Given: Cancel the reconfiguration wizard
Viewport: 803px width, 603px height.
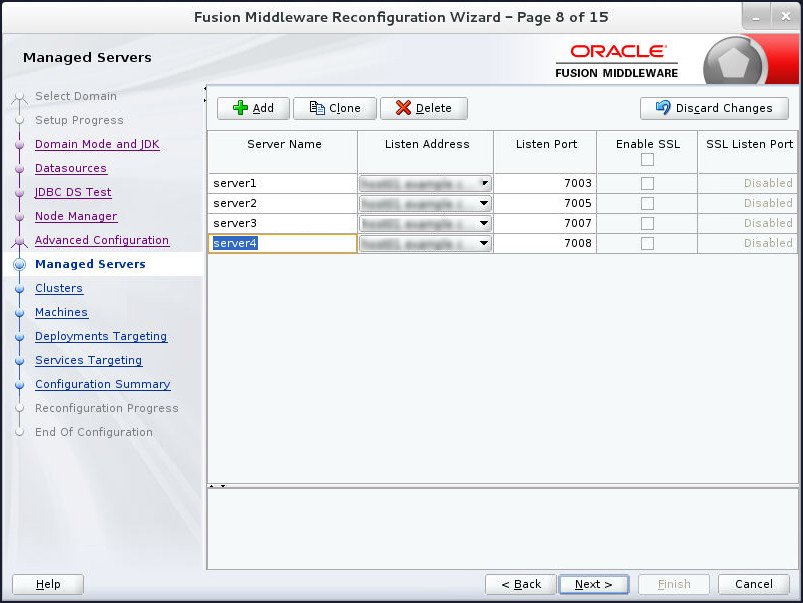Looking at the screenshot, I should coord(753,584).
